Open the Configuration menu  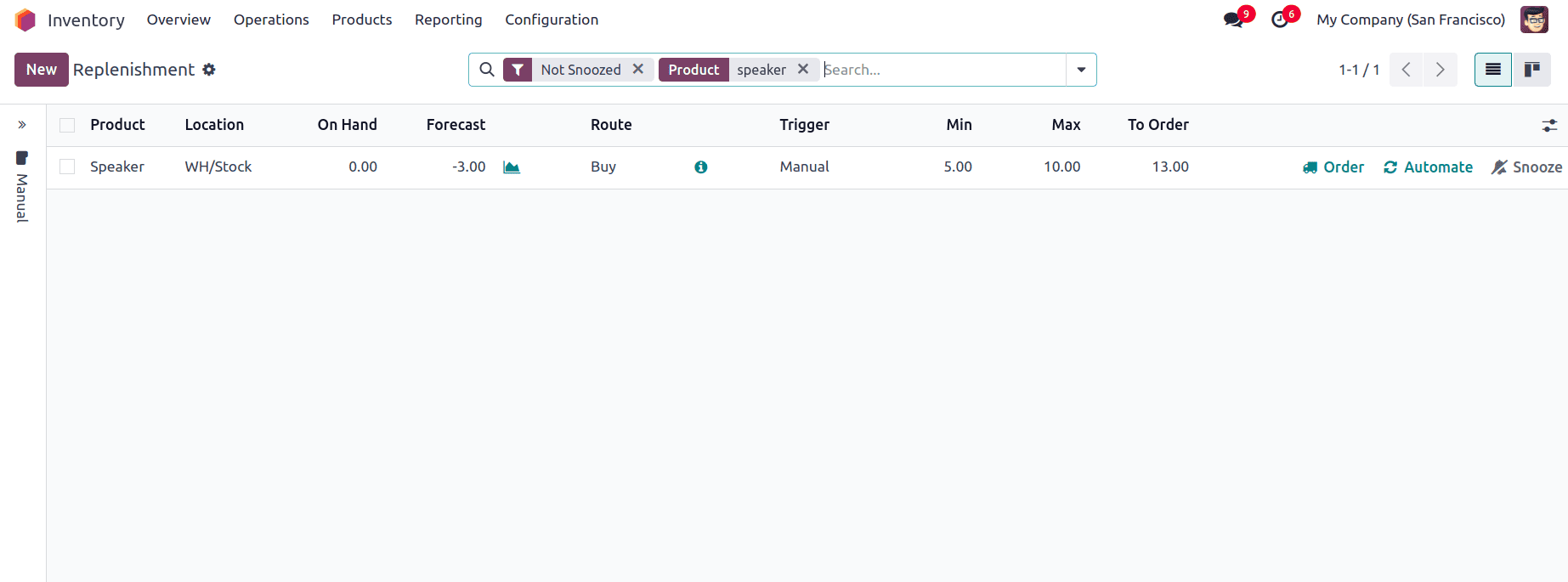click(x=552, y=20)
